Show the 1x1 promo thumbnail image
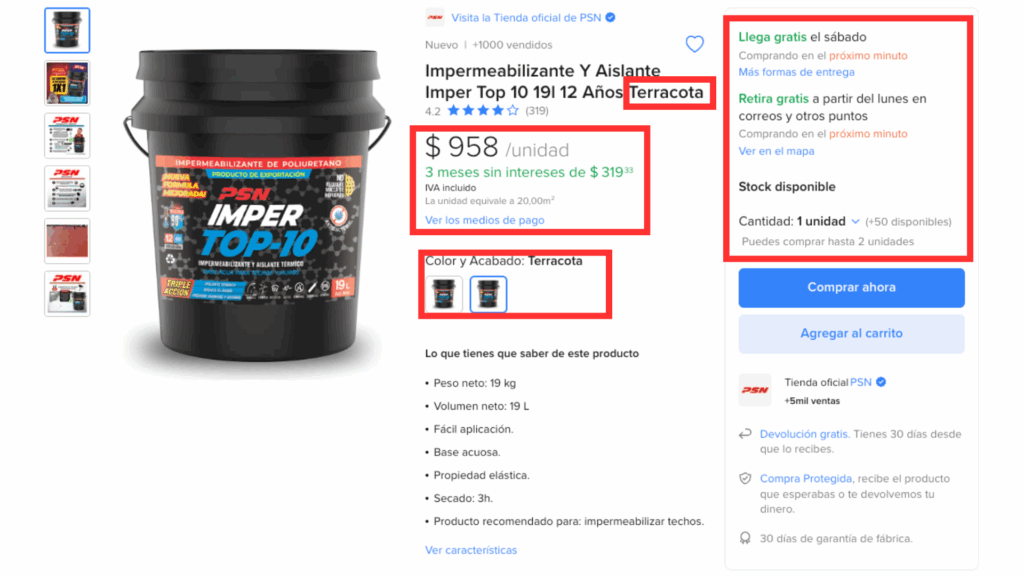This screenshot has height=576, width=1024. 67,83
